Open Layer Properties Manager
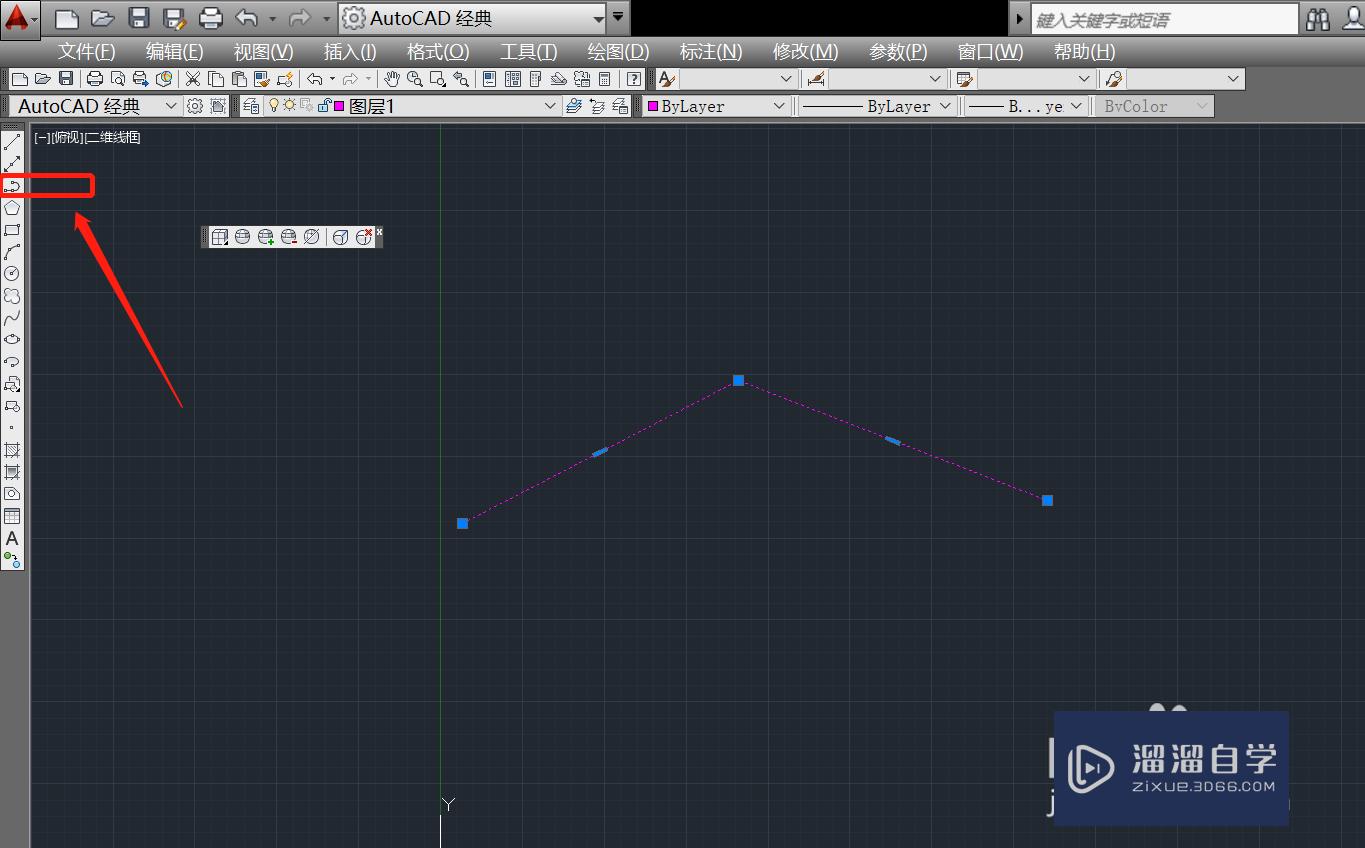Image resolution: width=1365 pixels, height=848 pixels. (252, 106)
